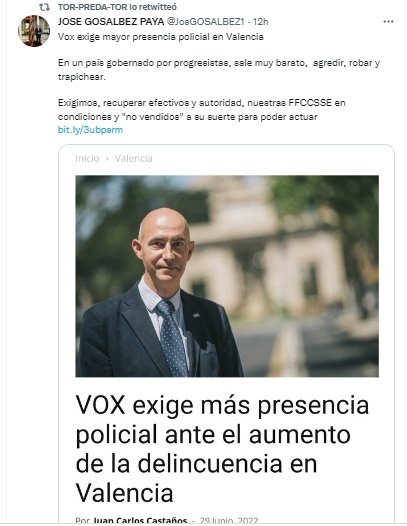Click author Juan Carlos Castaños

coord(140,520)
